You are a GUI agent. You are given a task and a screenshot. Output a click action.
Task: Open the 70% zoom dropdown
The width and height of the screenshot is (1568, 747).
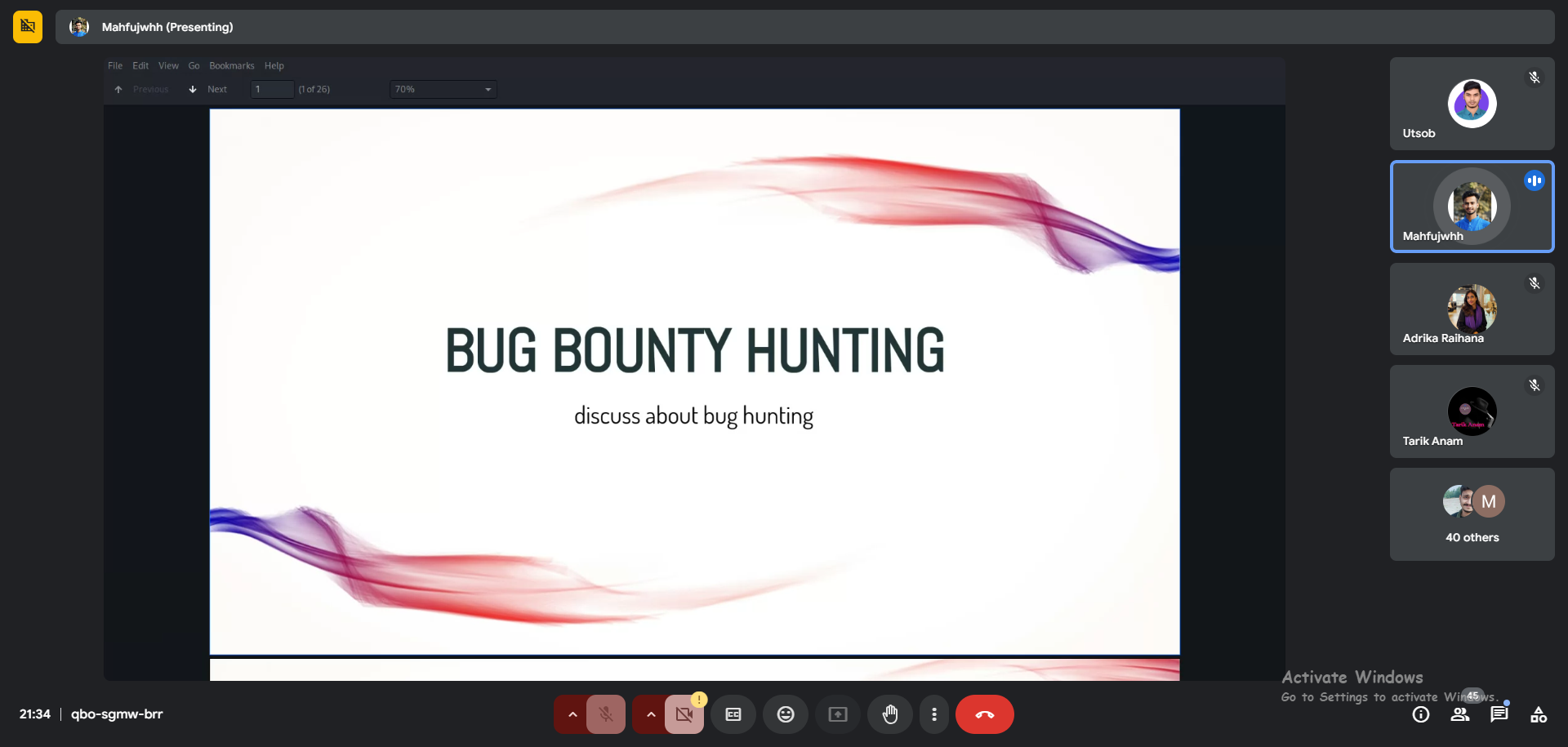pos(443,89)
